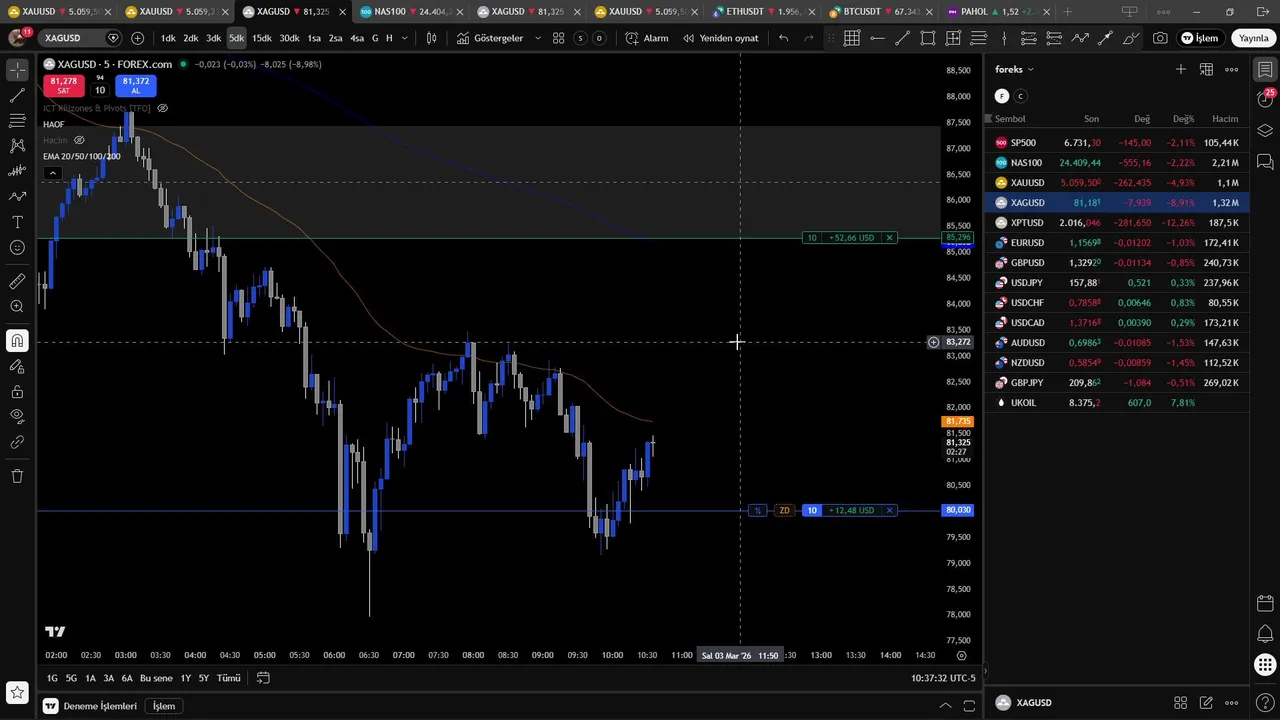
Task: Select the 1A date range
Action: [90, 678]
